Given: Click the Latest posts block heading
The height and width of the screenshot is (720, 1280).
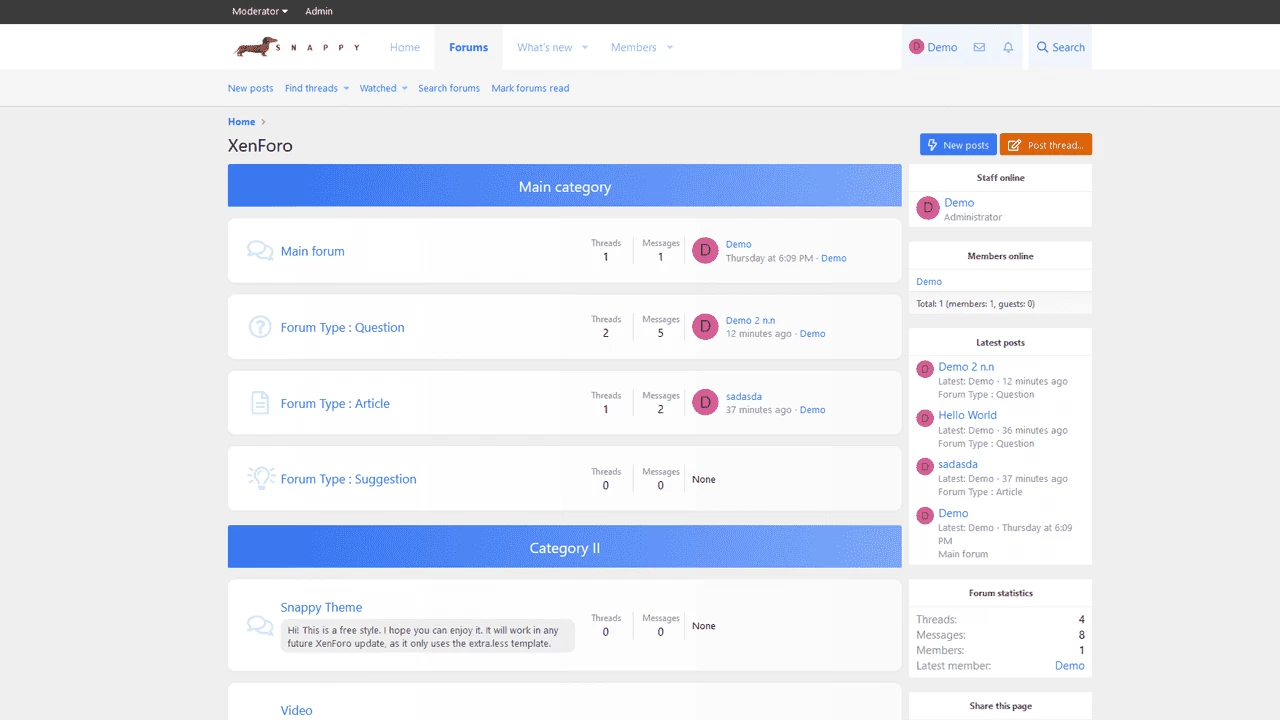Looking at the screenshot, I should coord(1000,342).
